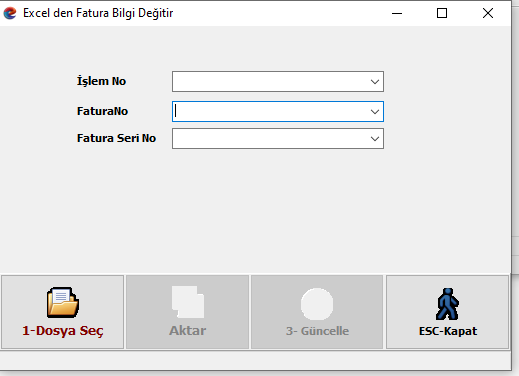This screenshot has height=376, width=519.
Task: Minimize the Excel den Fatura window
Action: 397,13
